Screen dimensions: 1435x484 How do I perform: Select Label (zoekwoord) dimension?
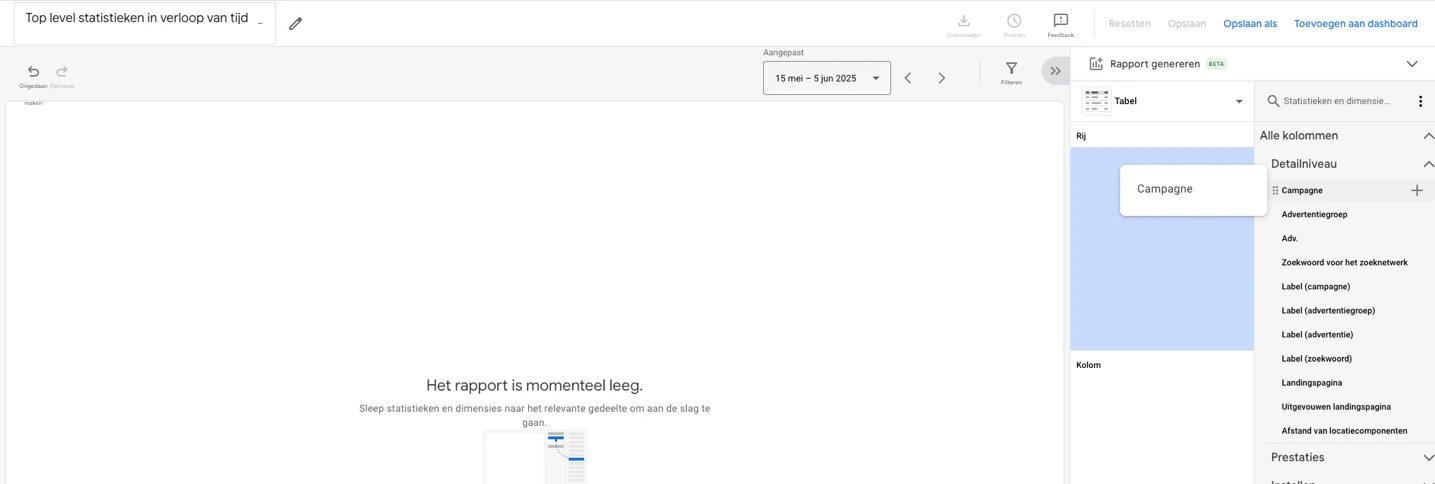[1316, 358]
